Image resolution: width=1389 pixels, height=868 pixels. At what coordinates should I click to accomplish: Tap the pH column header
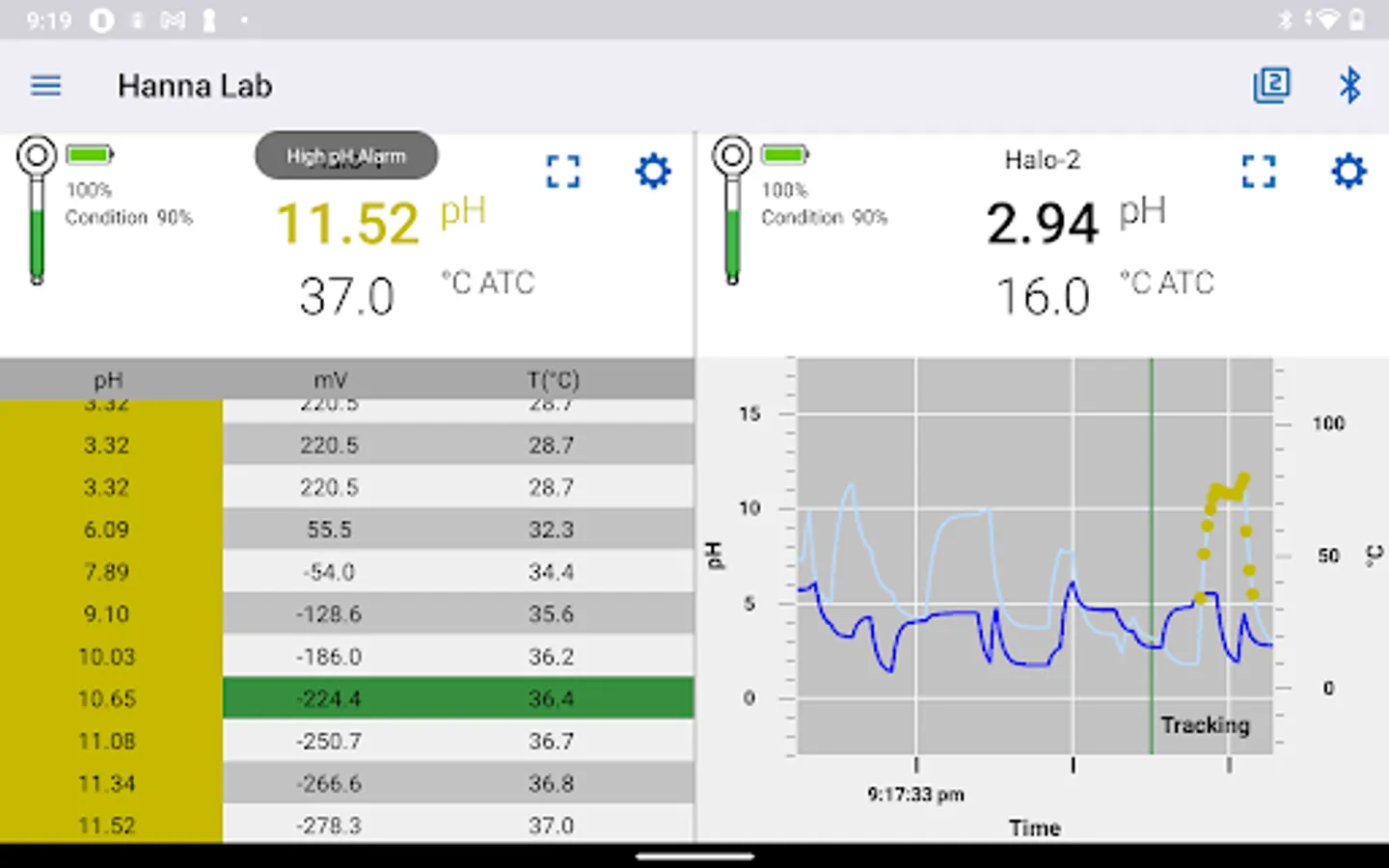click(x=108, y=380)
